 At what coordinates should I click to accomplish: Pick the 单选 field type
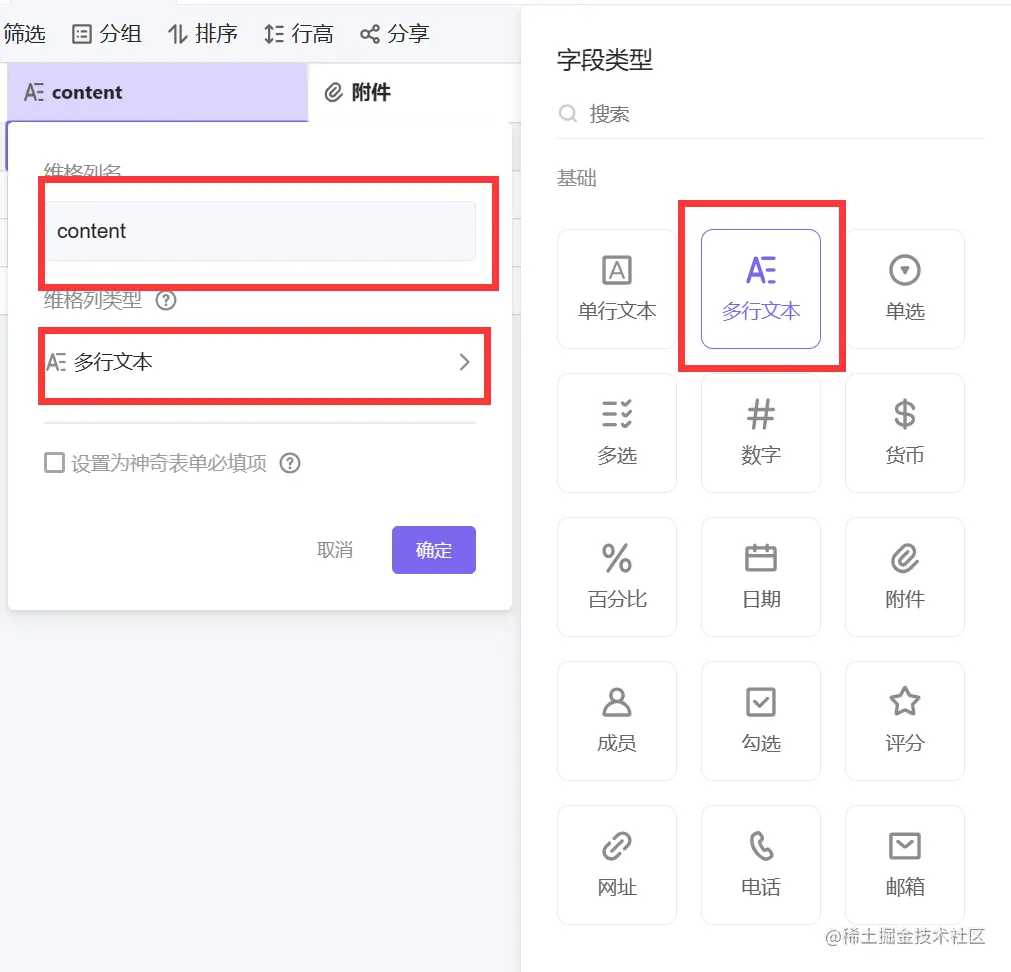coord(905,289)
